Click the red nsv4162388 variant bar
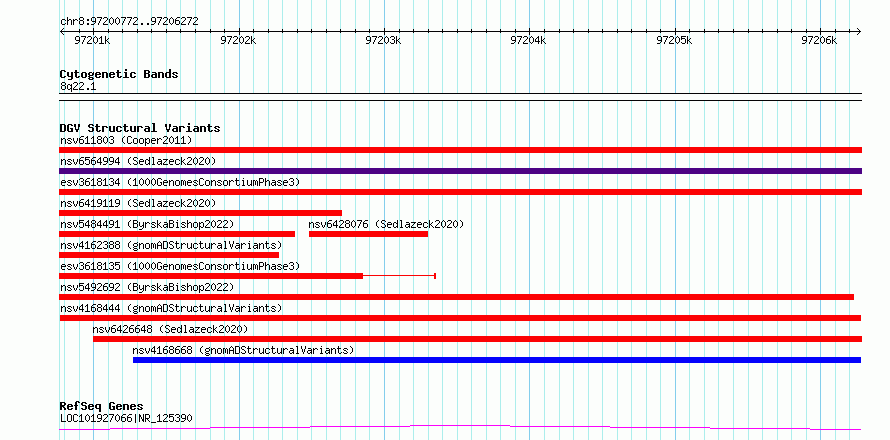The width and height of the screenshot is (890, 440). point(169,255)
